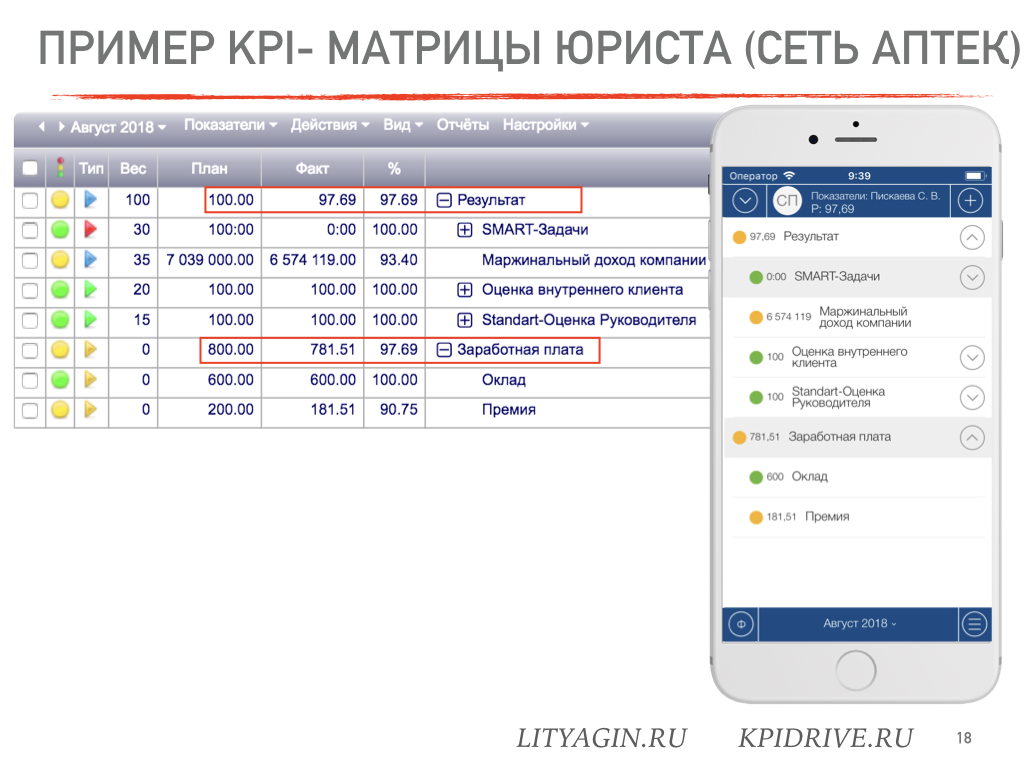Sort by the Вес column header
Image resolution: width=1024 pixels, height=768 pixels.
coord(133,168)
